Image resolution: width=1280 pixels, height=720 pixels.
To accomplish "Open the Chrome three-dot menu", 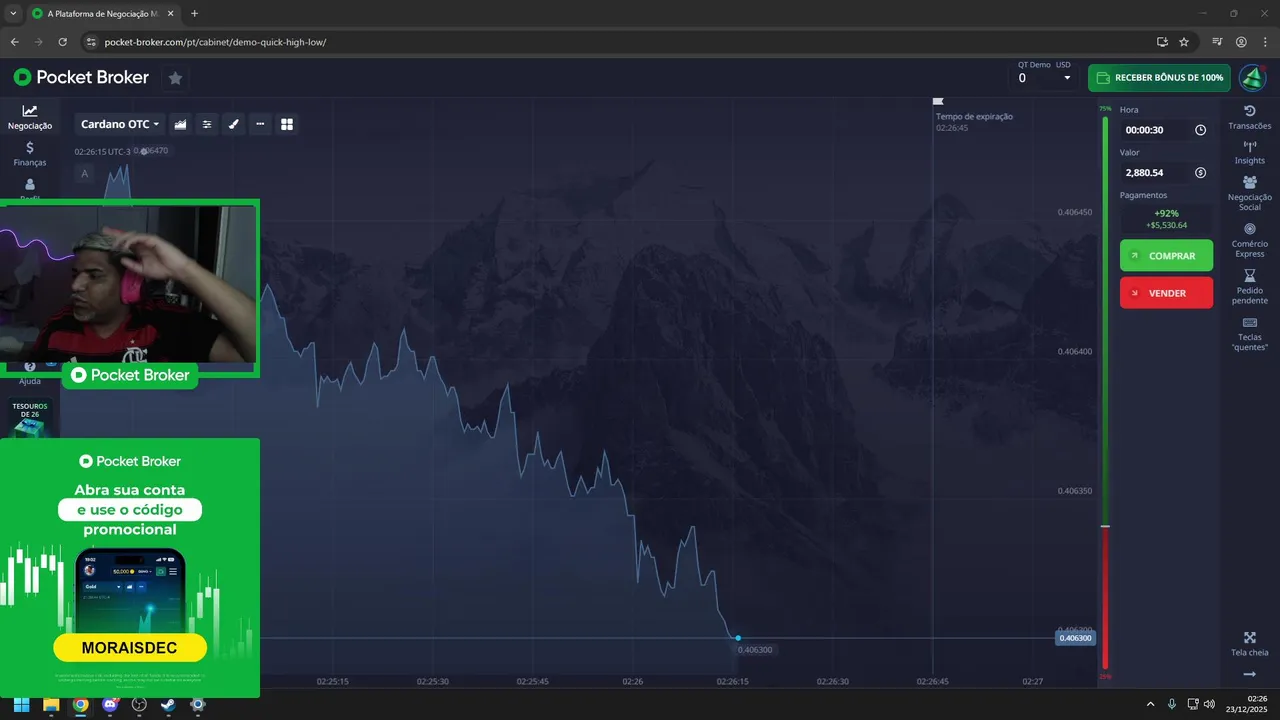I will click(x=1265, y=42).
